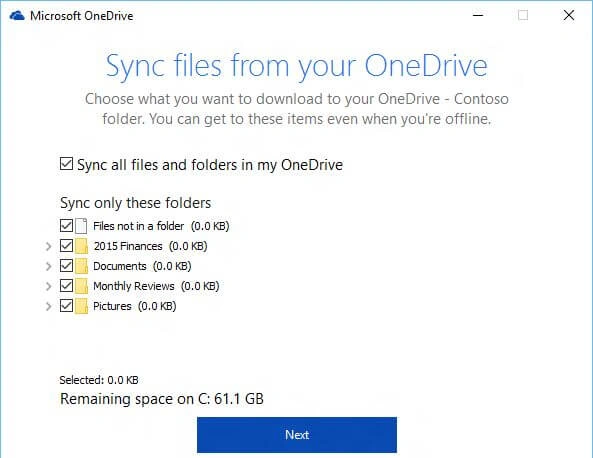Click the Documents folder icon

click(x=81, y=266)
